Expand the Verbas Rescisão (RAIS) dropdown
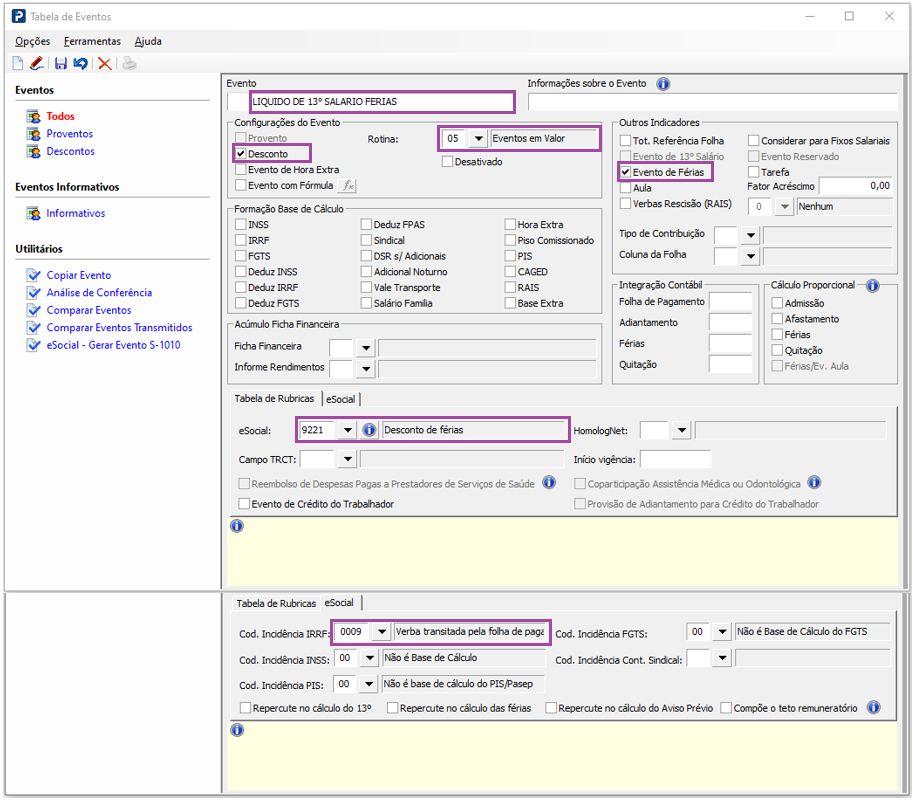Viewport: 915px width, 800px height. pyautogui.click(x=785, y=207)
